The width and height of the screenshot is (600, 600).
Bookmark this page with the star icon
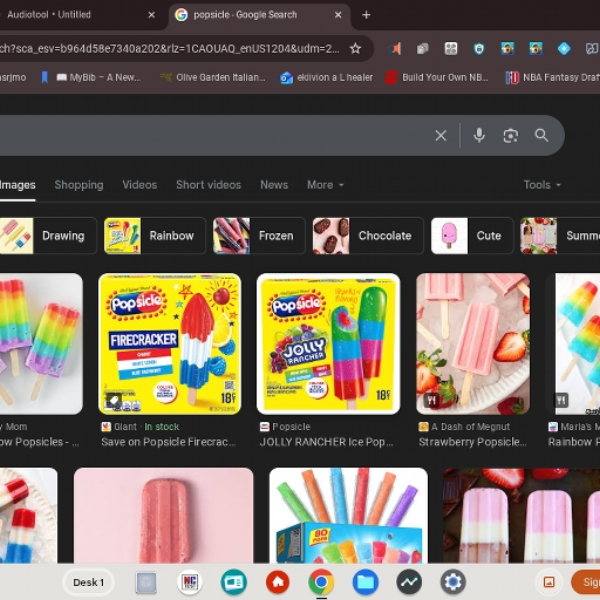(x=355, y=49)
